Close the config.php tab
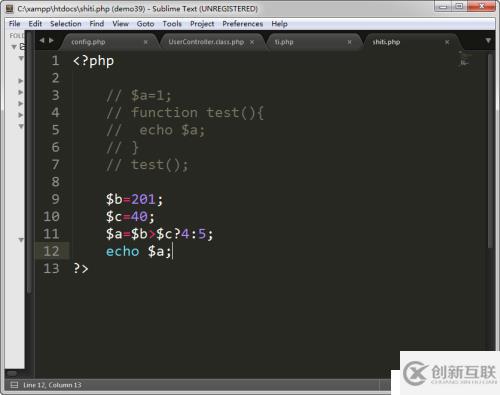500x395 pixels. pyautogui.click(x=146, y=42)
